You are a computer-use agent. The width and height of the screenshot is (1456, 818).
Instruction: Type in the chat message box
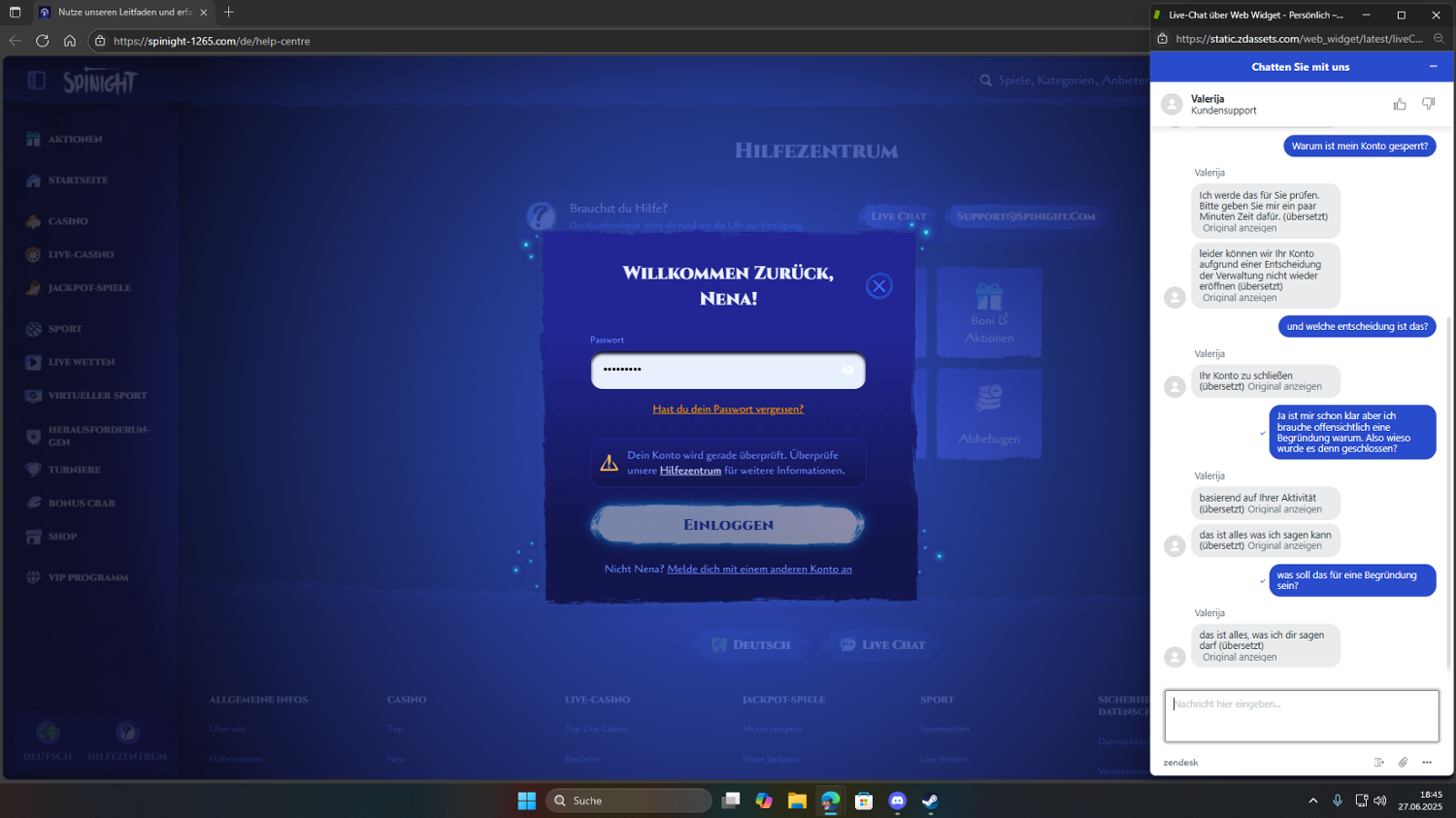tap(1301, 716)
